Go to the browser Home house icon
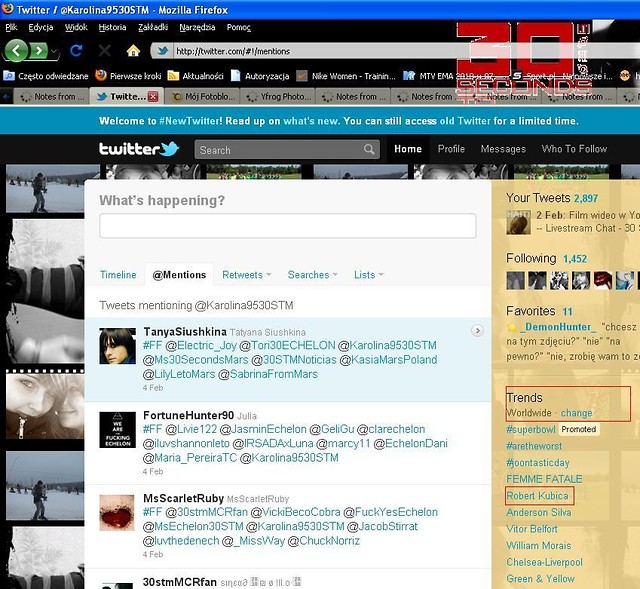 click(133, 51)
